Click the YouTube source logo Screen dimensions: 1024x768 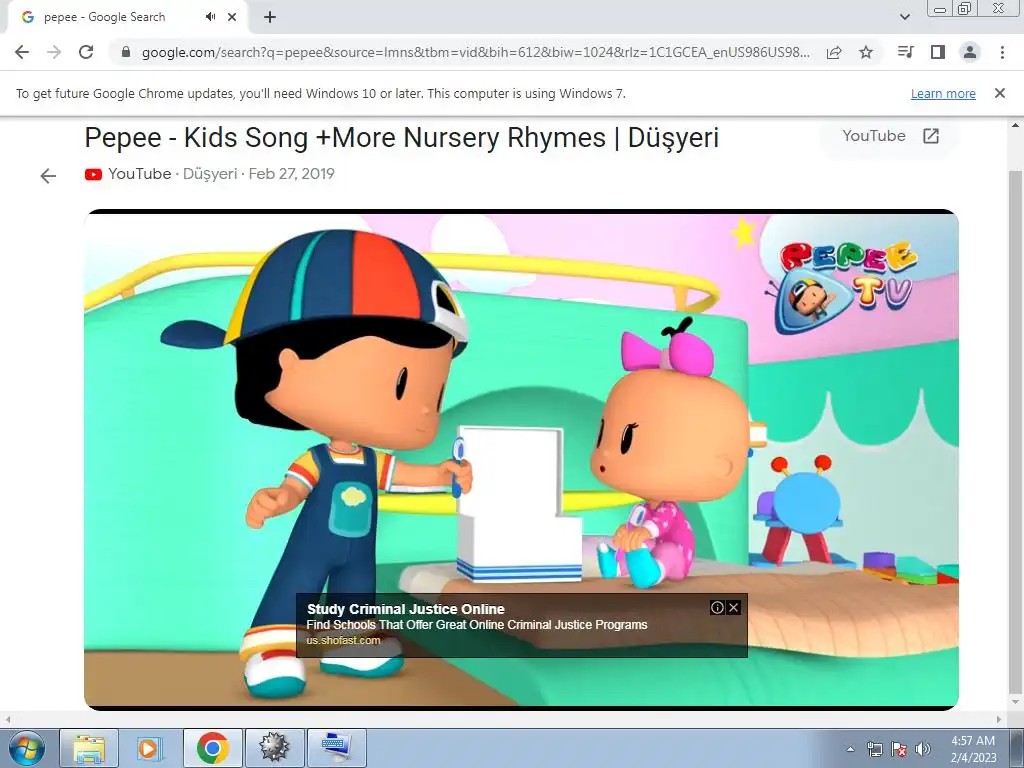pos(93,174)
